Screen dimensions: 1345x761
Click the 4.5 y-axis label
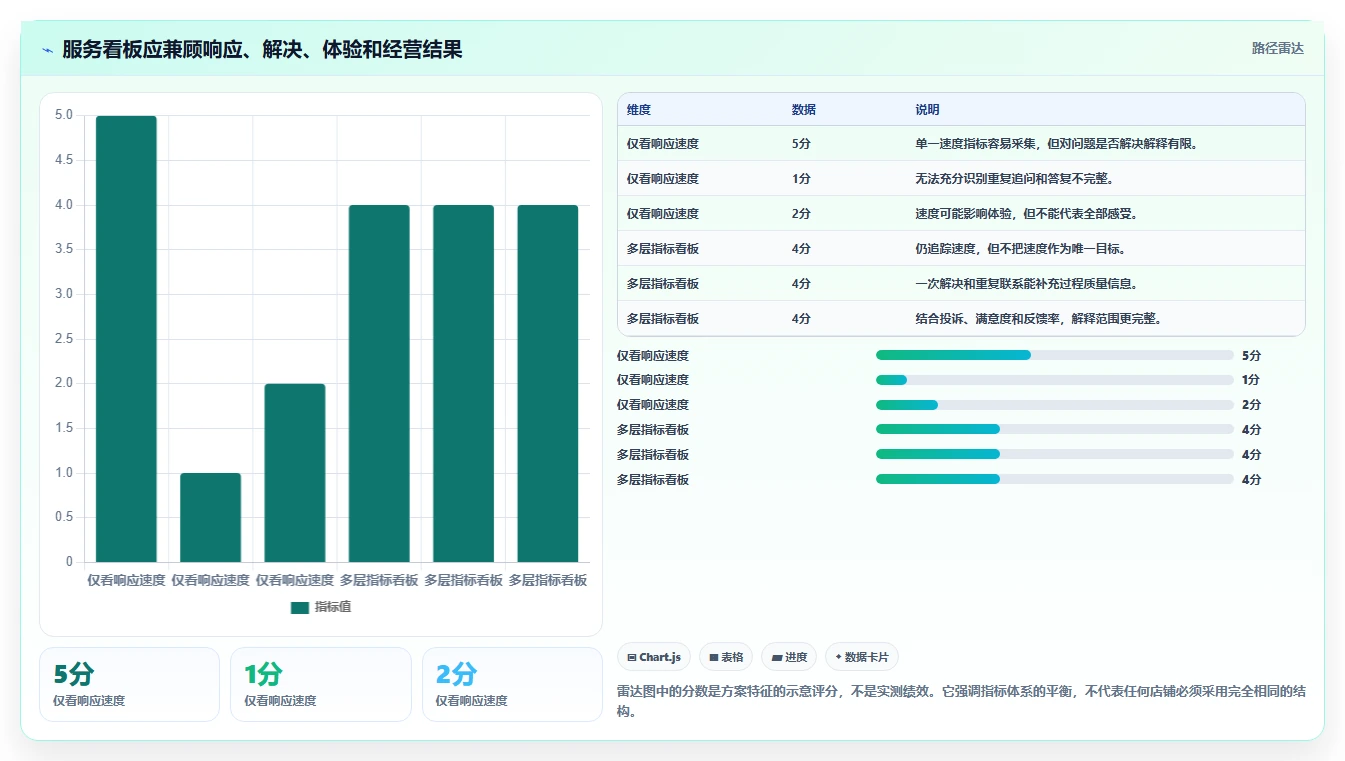[x=63, y=160]
